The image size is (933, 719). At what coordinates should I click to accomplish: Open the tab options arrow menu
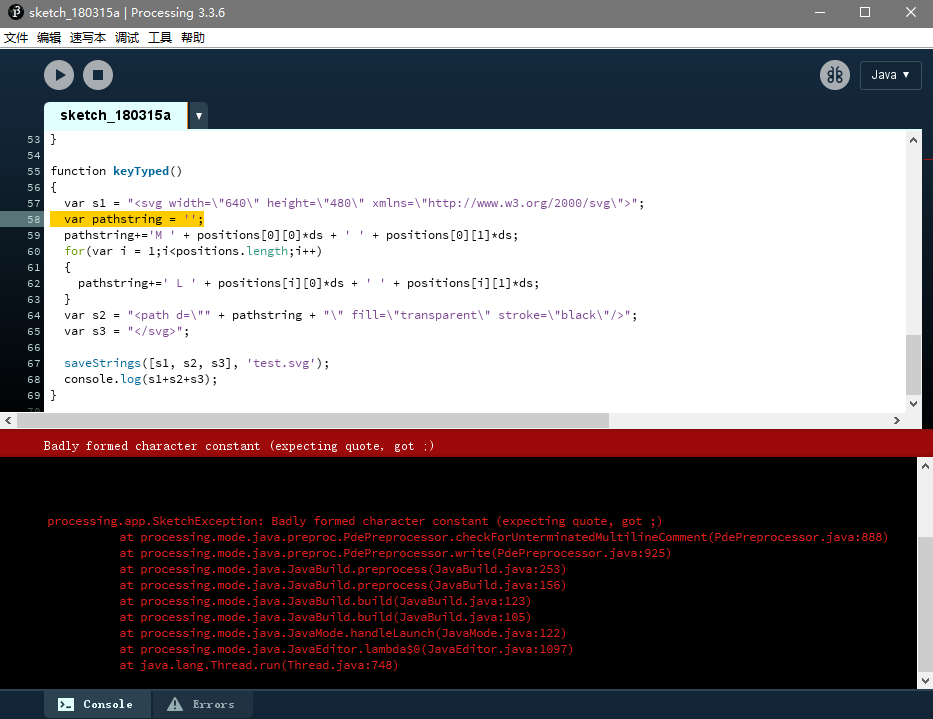tap(199, 116)
